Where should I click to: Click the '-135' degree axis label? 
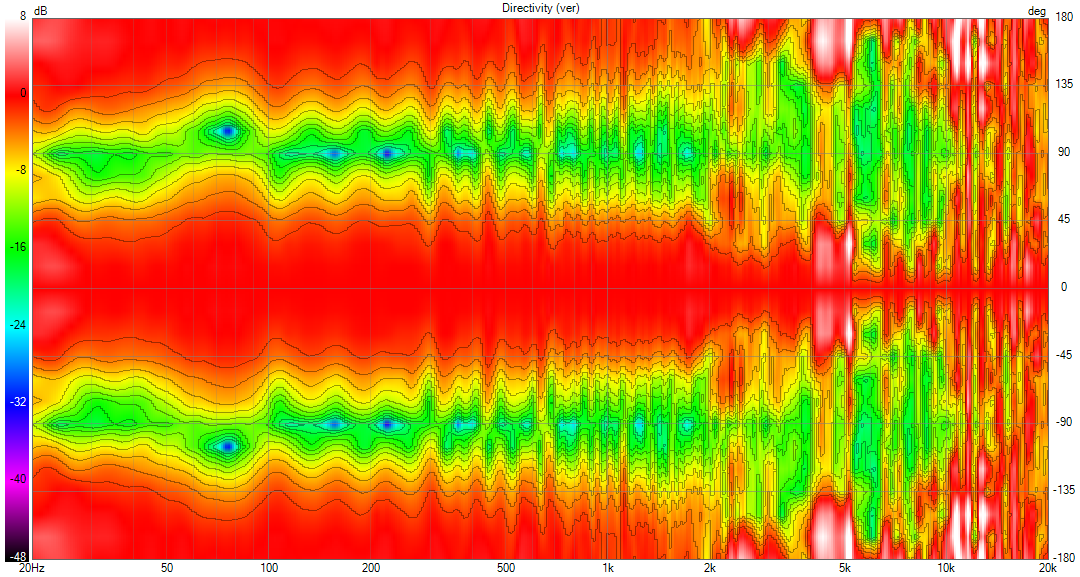pyautogui.click(x=1065, y=490)
